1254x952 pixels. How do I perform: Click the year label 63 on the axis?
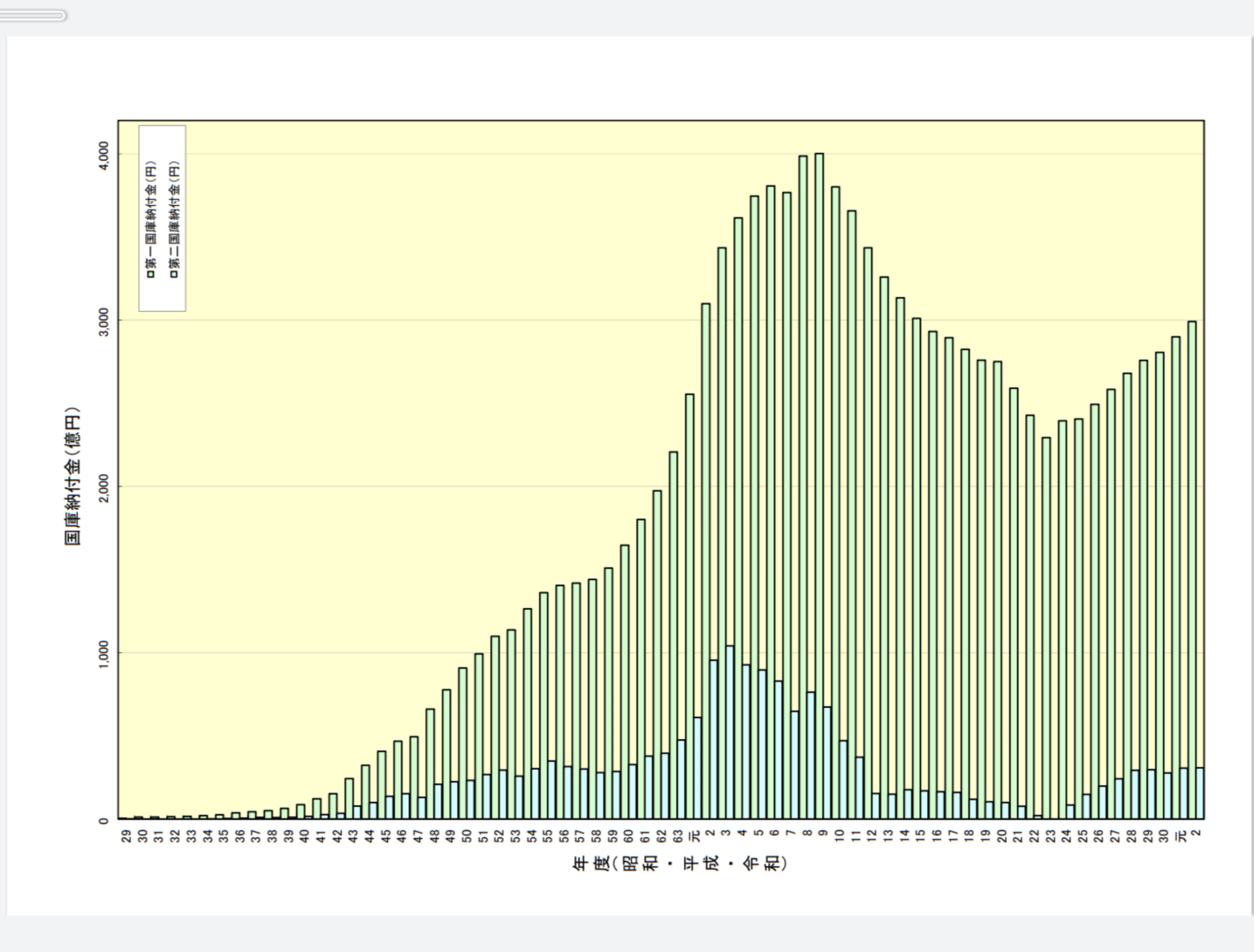pyautogui.click(x=678, y=836)
